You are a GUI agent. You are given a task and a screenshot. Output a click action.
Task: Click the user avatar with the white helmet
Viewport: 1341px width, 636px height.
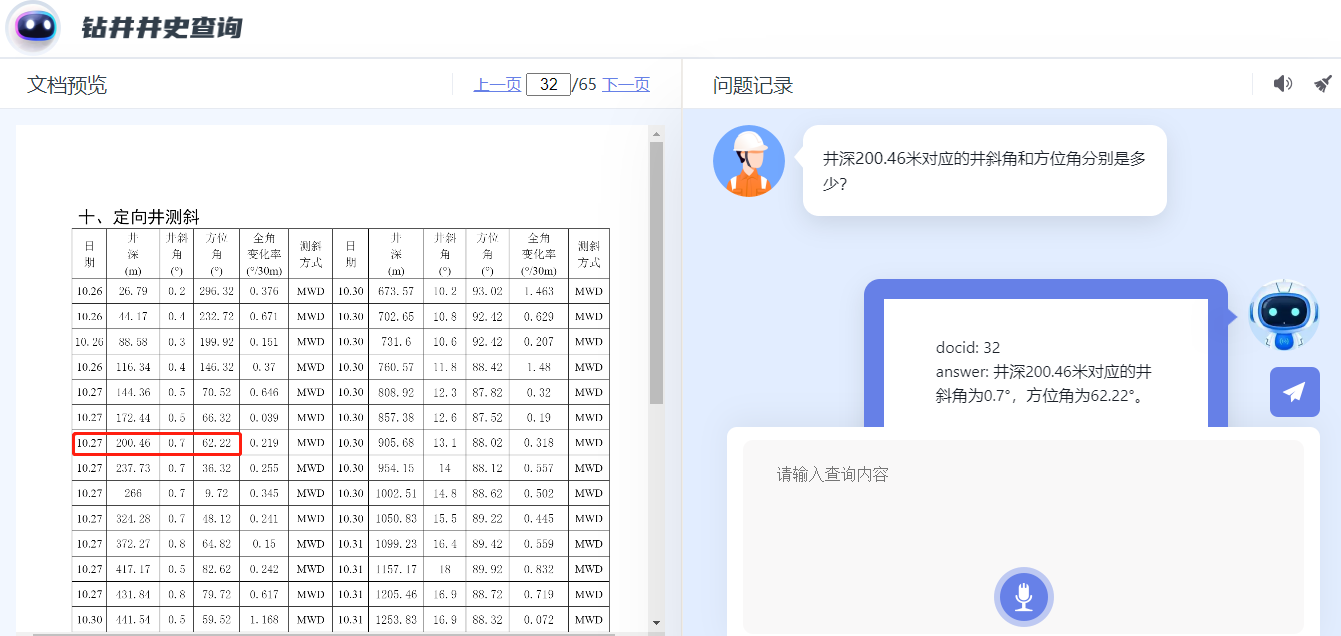click(749, 161)
